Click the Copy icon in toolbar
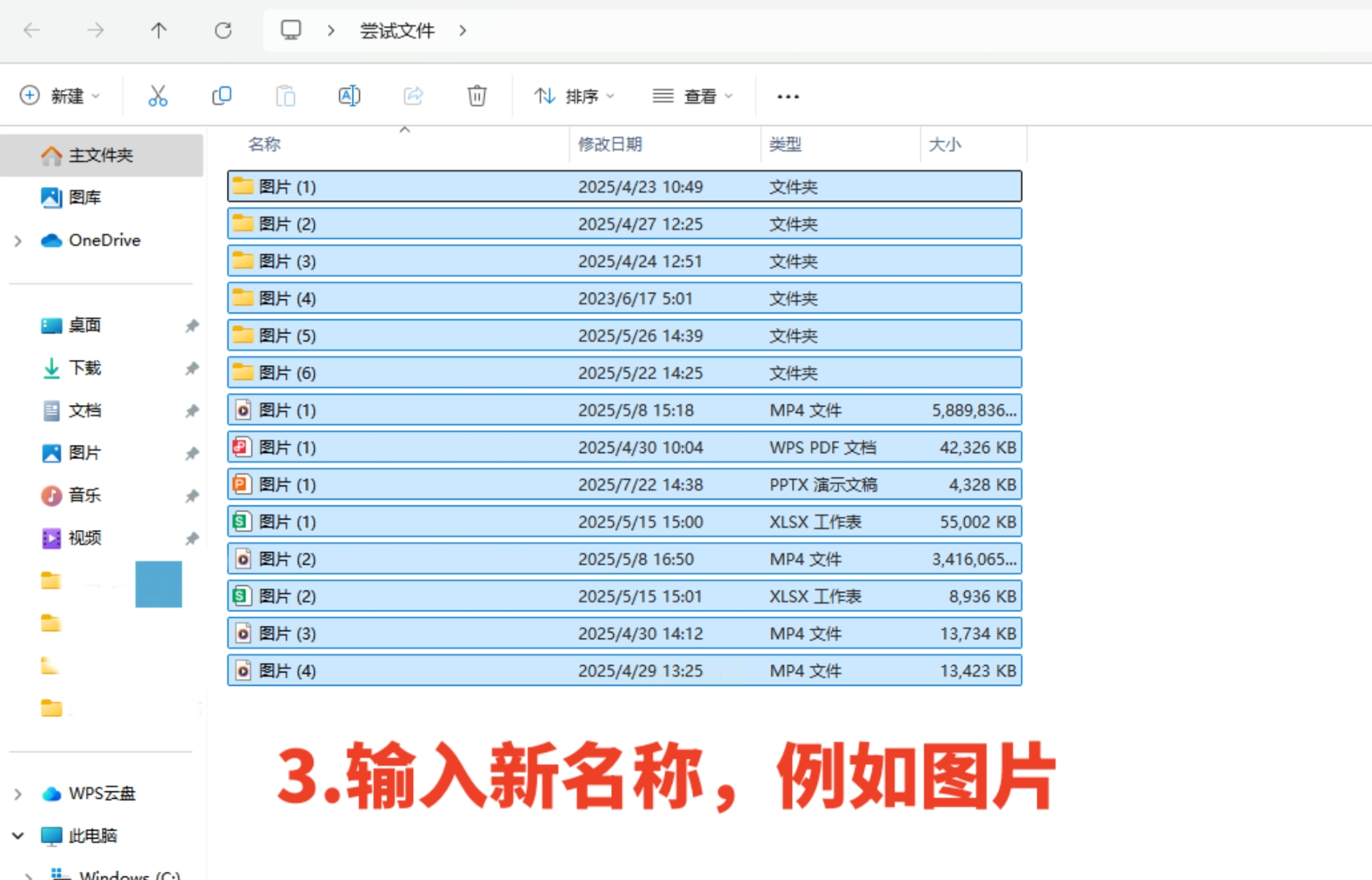 pyautogui.click(x=222, y=96)
